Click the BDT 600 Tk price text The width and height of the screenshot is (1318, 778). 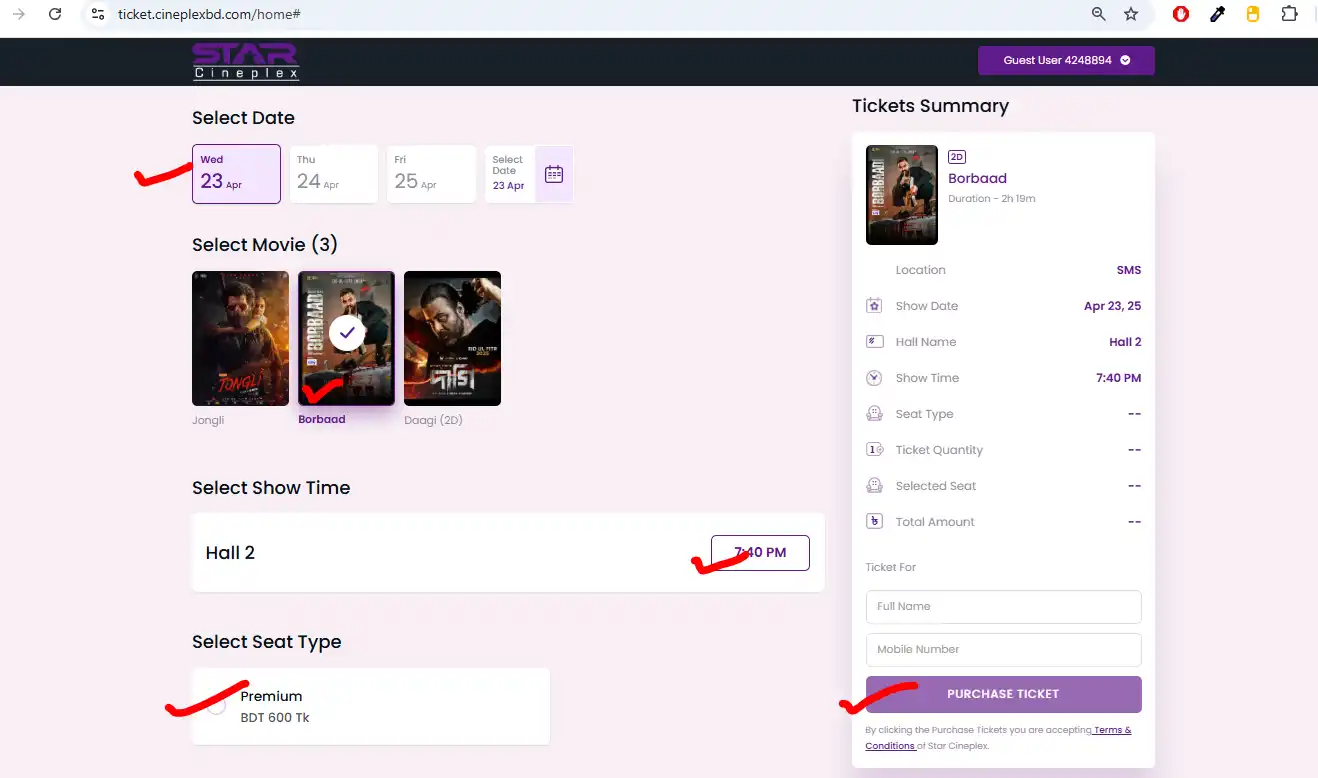[x=275, y=718]
